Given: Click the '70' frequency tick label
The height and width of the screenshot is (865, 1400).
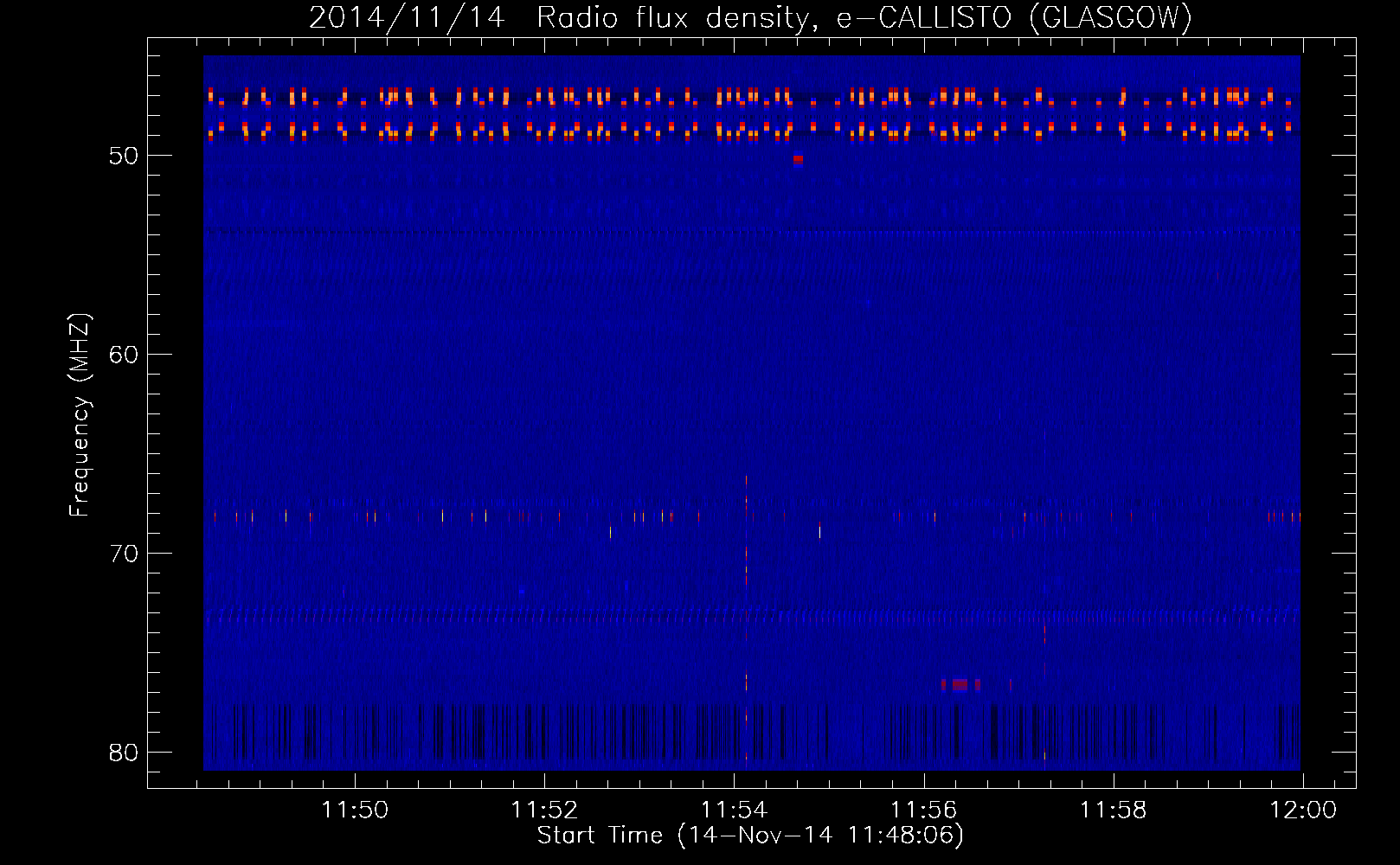Looking at the screenshot, I should click(124, 554).
